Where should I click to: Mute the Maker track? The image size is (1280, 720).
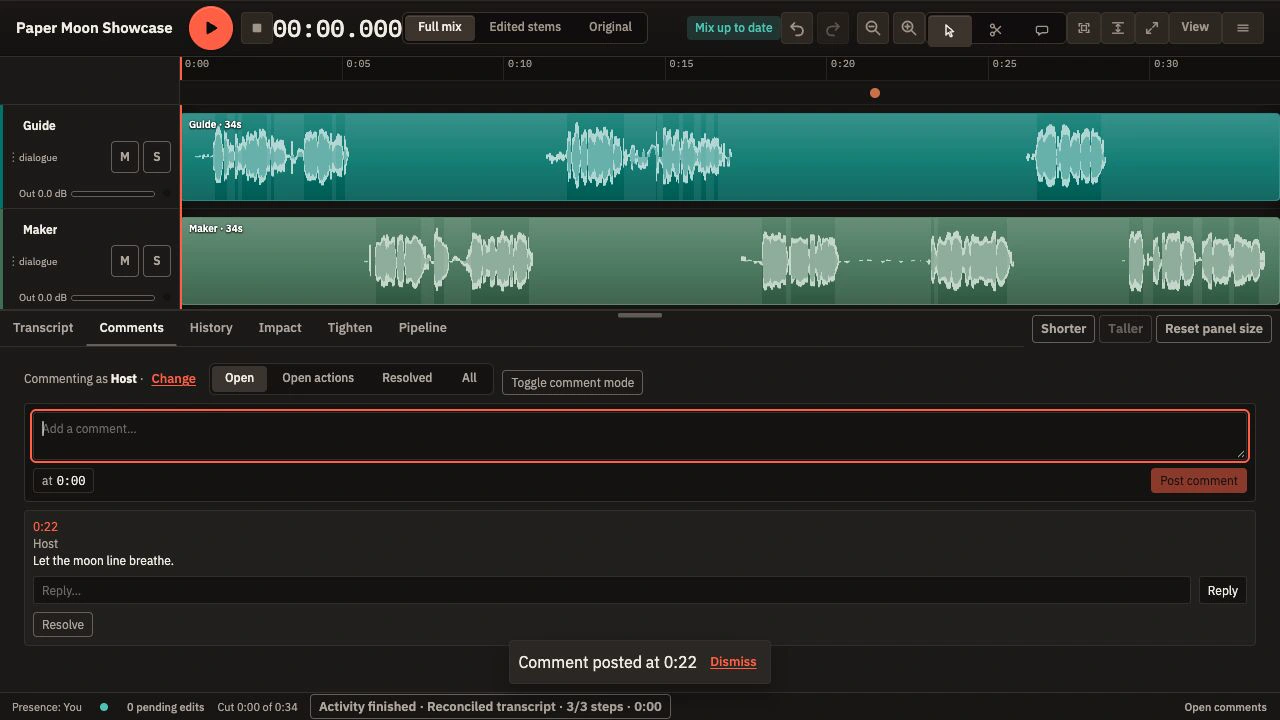click(125, 261)
